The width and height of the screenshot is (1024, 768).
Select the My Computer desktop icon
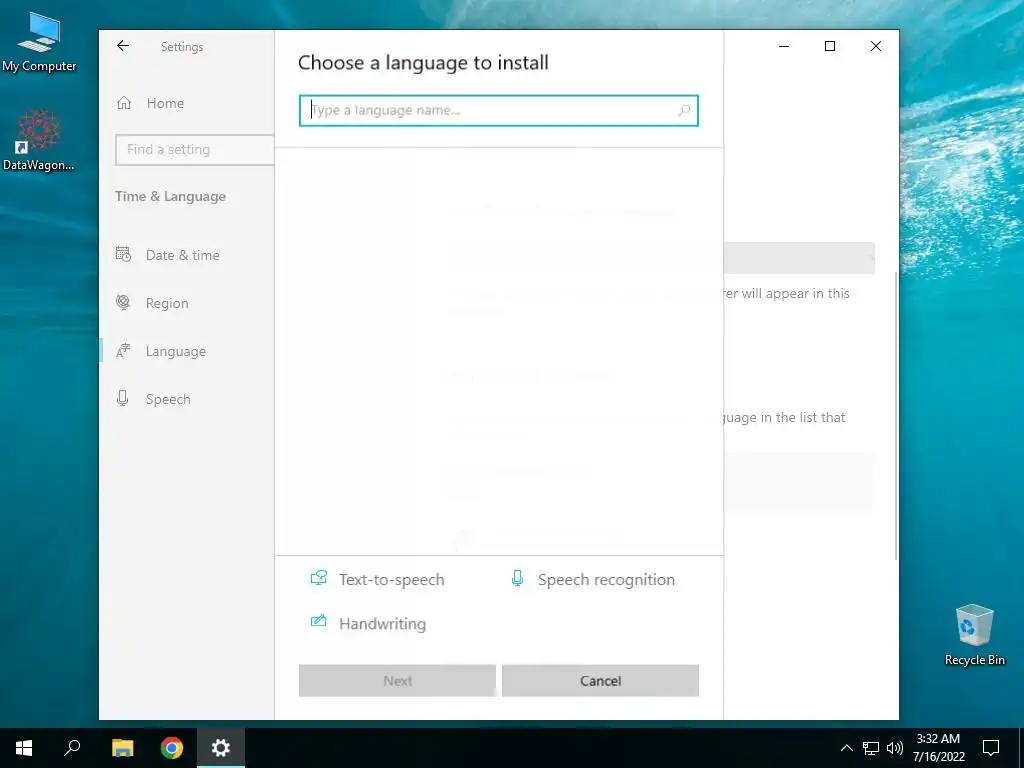[39, 42]
